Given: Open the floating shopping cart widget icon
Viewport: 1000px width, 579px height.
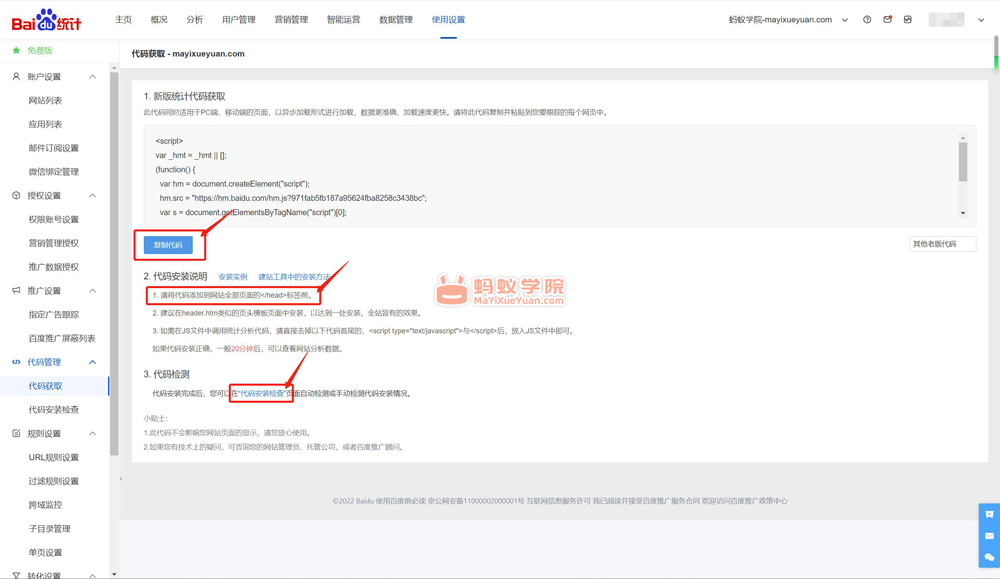Looking at the screenshot, I should (x=989, y=514).
